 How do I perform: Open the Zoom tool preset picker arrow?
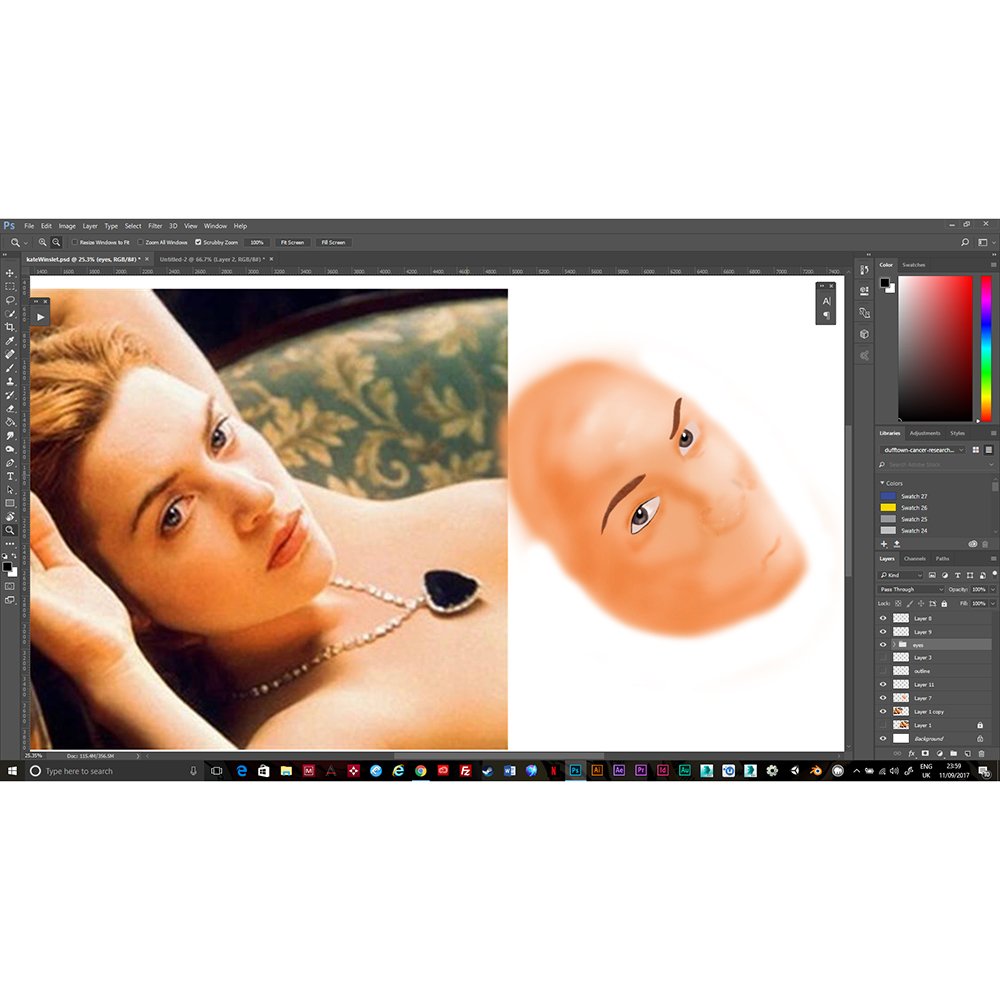pos(26,243)
